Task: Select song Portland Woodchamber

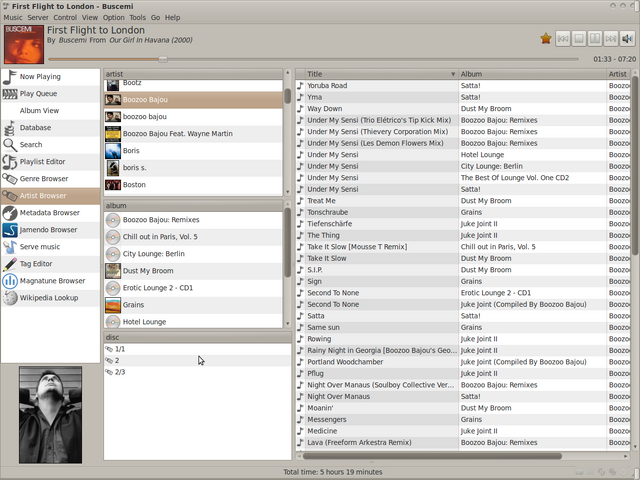Action: (x=463, y=362)
